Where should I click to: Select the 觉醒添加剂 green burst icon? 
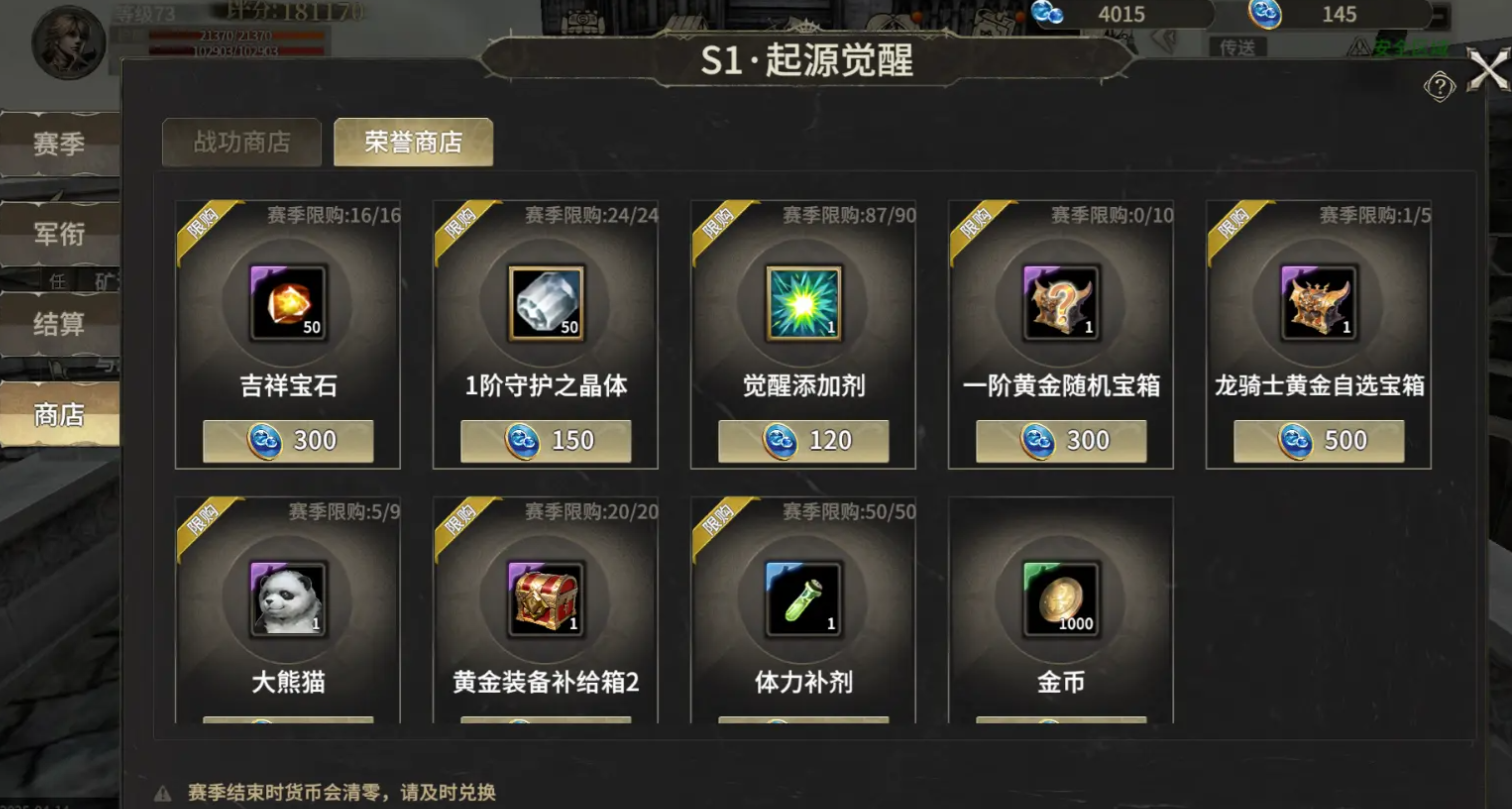pos(804,302)
